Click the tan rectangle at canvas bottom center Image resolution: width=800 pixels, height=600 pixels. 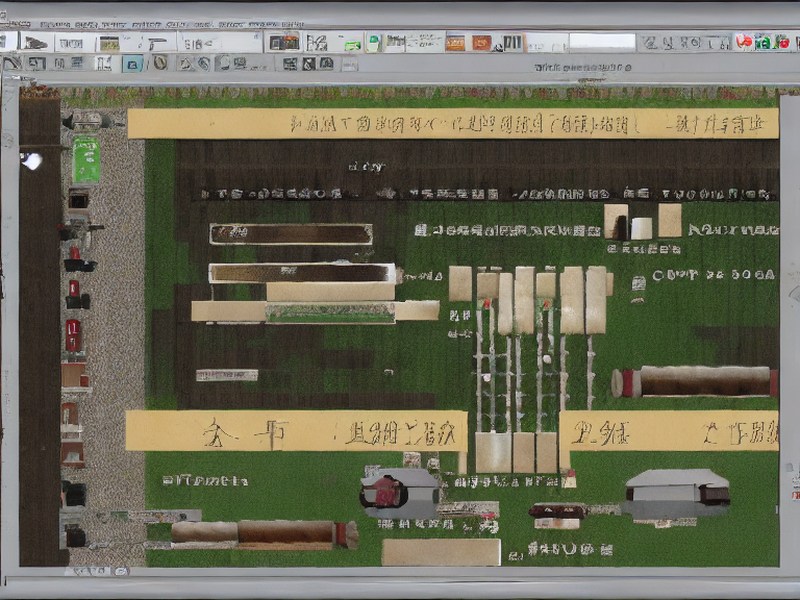pos(441,553)
